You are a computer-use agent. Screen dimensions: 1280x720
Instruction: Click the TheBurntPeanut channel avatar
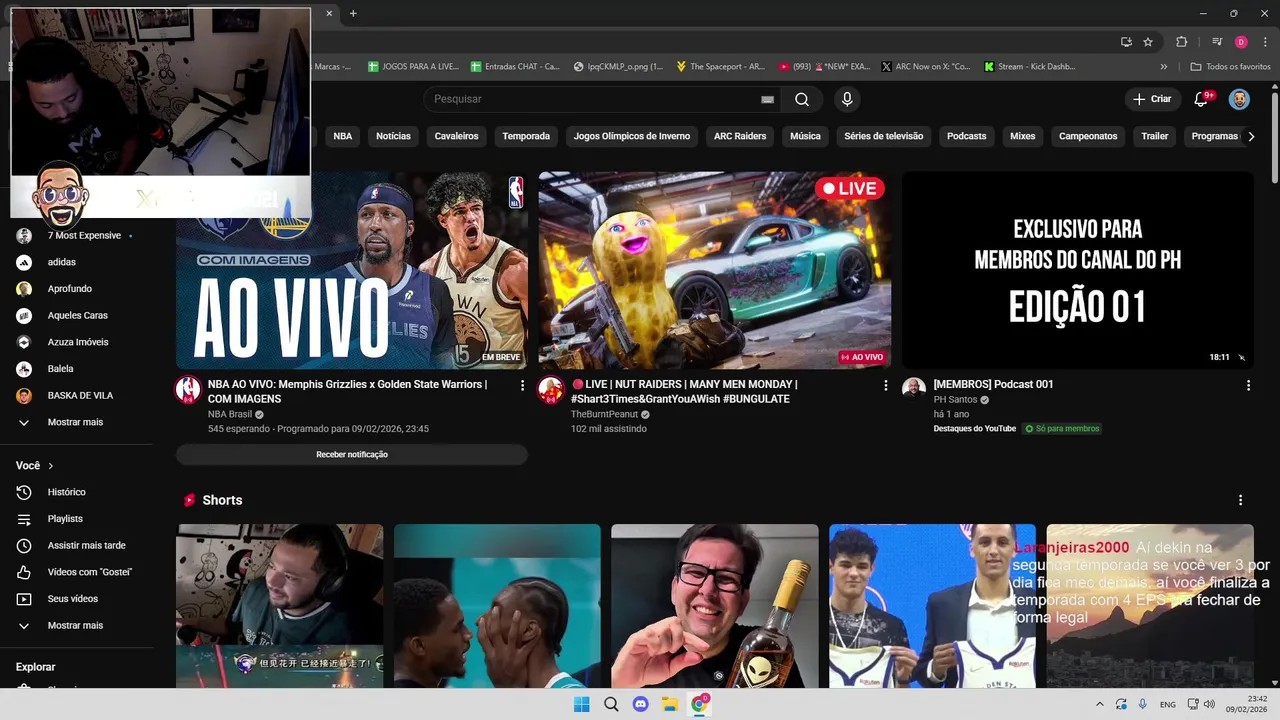[550, 389]
